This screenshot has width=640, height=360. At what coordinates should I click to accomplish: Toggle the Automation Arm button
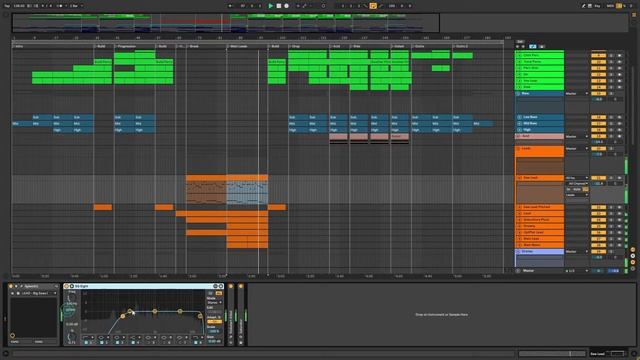pyautogui.click(x=304, y=6)
